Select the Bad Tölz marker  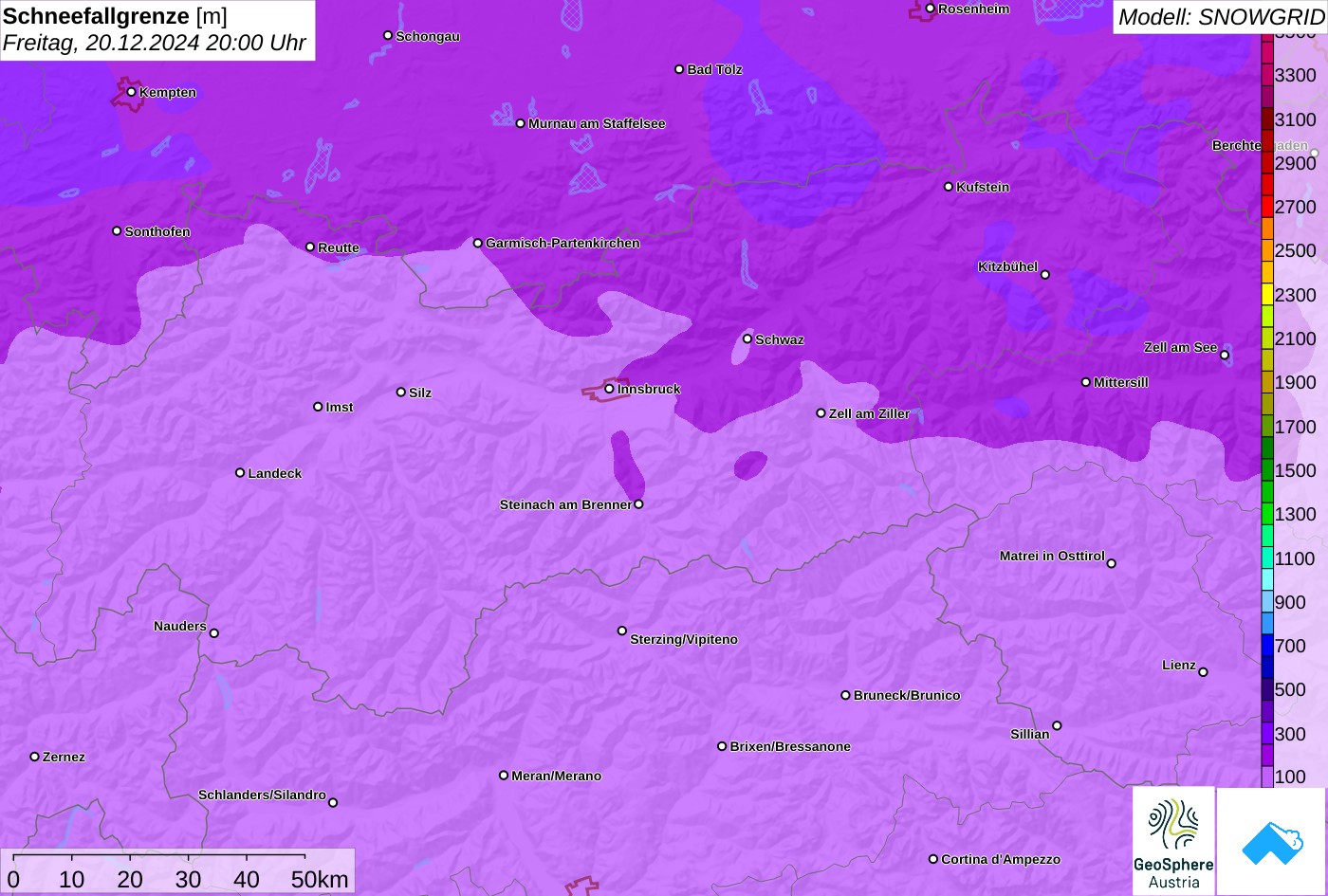pos(679,69)
